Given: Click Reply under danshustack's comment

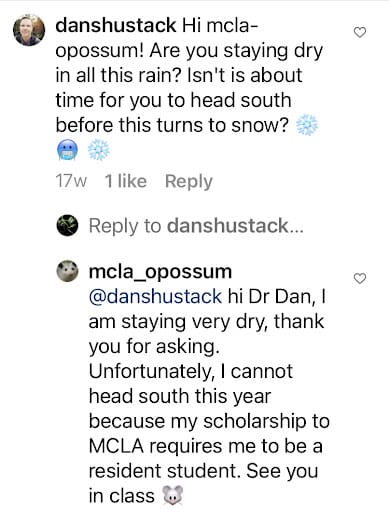Looking at the screenshot, I should tap(189, 182).
